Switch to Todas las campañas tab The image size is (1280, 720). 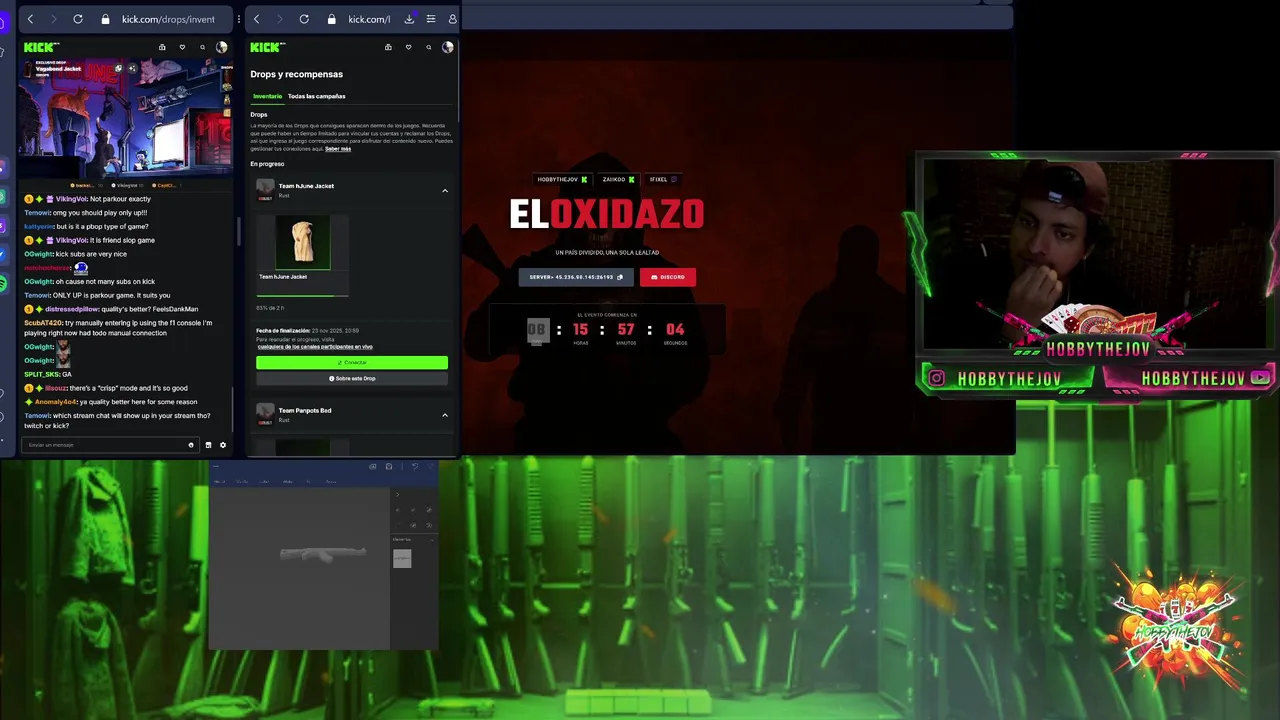coord(316,96)
